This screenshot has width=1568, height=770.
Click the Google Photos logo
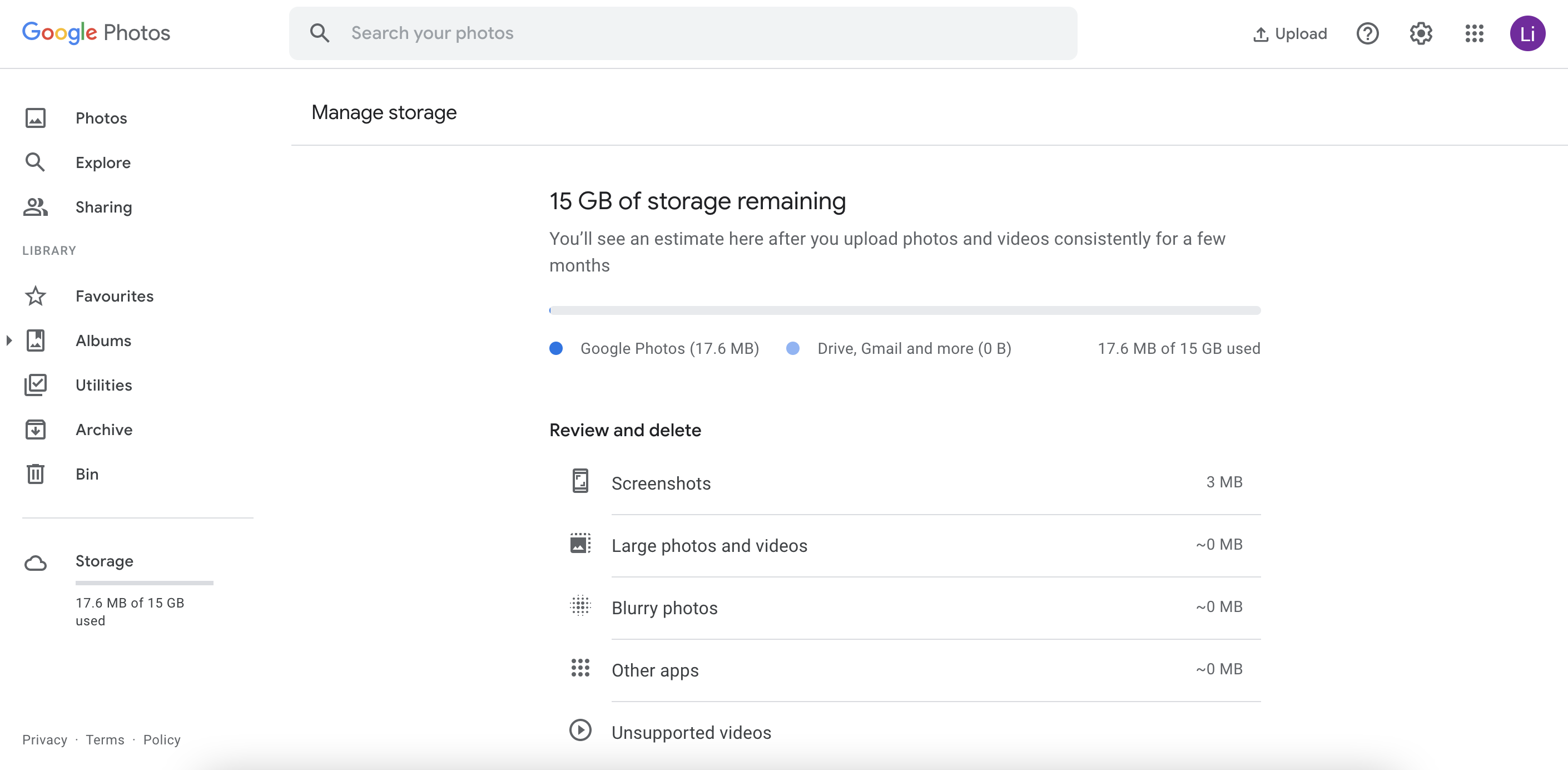click(96, 33)
